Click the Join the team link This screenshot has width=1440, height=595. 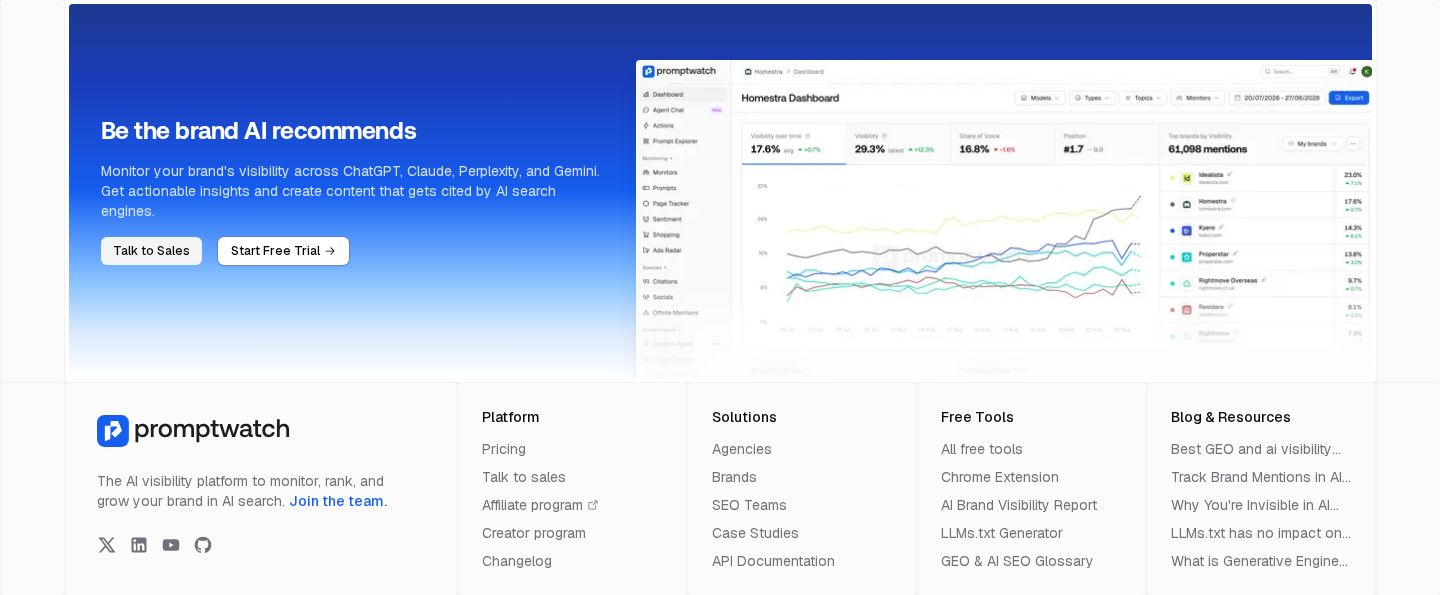coord(336,501)
